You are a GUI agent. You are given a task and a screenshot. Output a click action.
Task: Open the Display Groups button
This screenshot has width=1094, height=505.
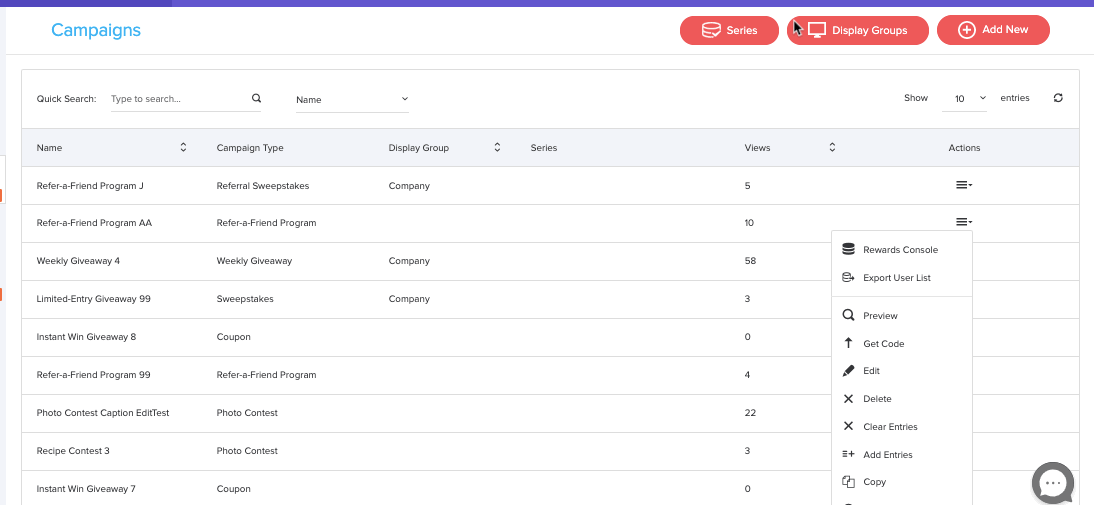tap(858, 30)
